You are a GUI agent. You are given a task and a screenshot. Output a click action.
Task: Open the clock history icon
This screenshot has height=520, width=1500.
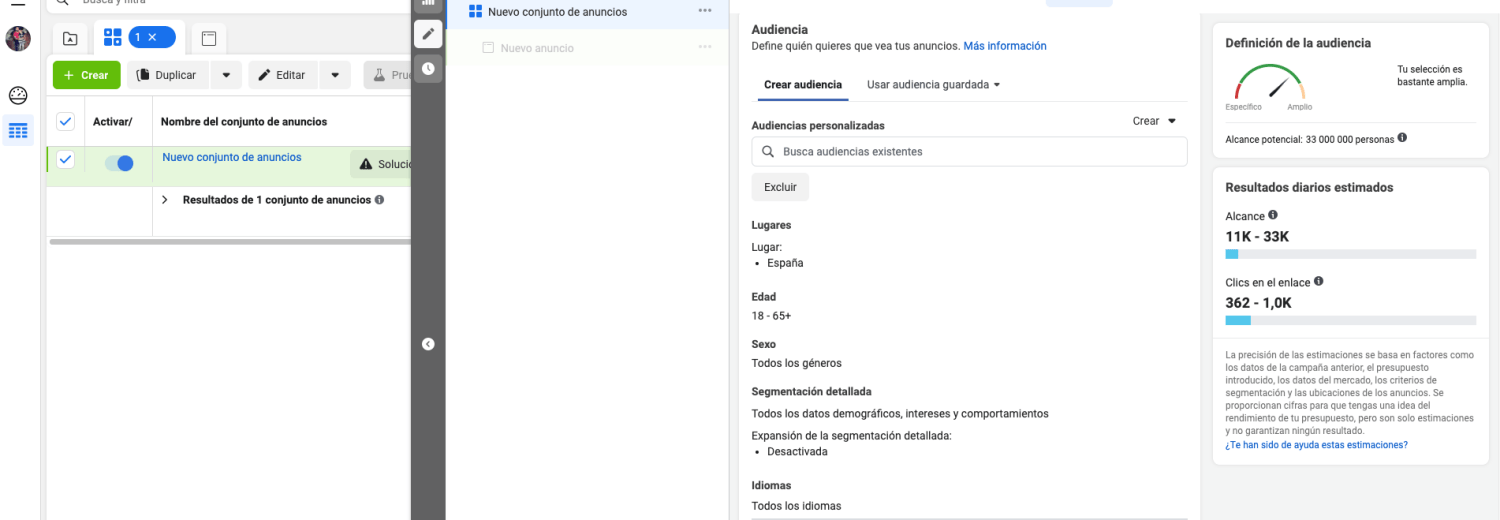[428, 68]
